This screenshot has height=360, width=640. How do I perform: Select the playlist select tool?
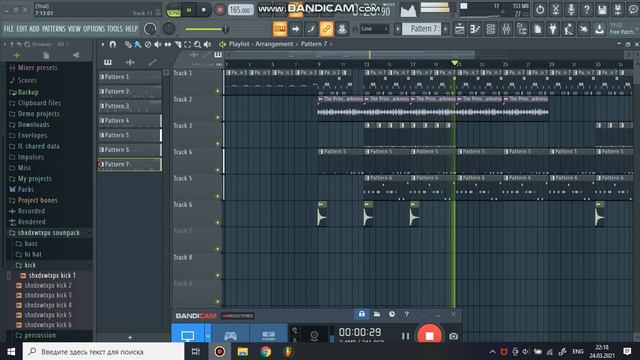tap(187, 44)
